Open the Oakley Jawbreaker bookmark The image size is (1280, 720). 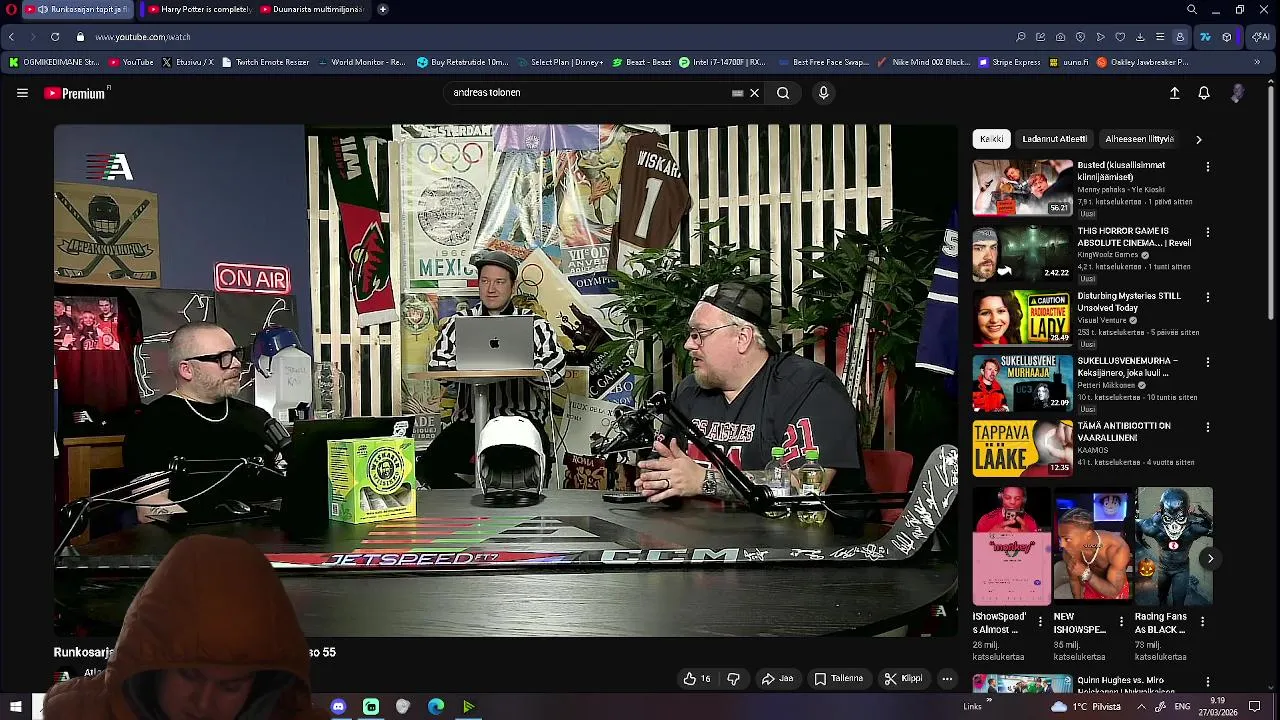click(1143, 62)
